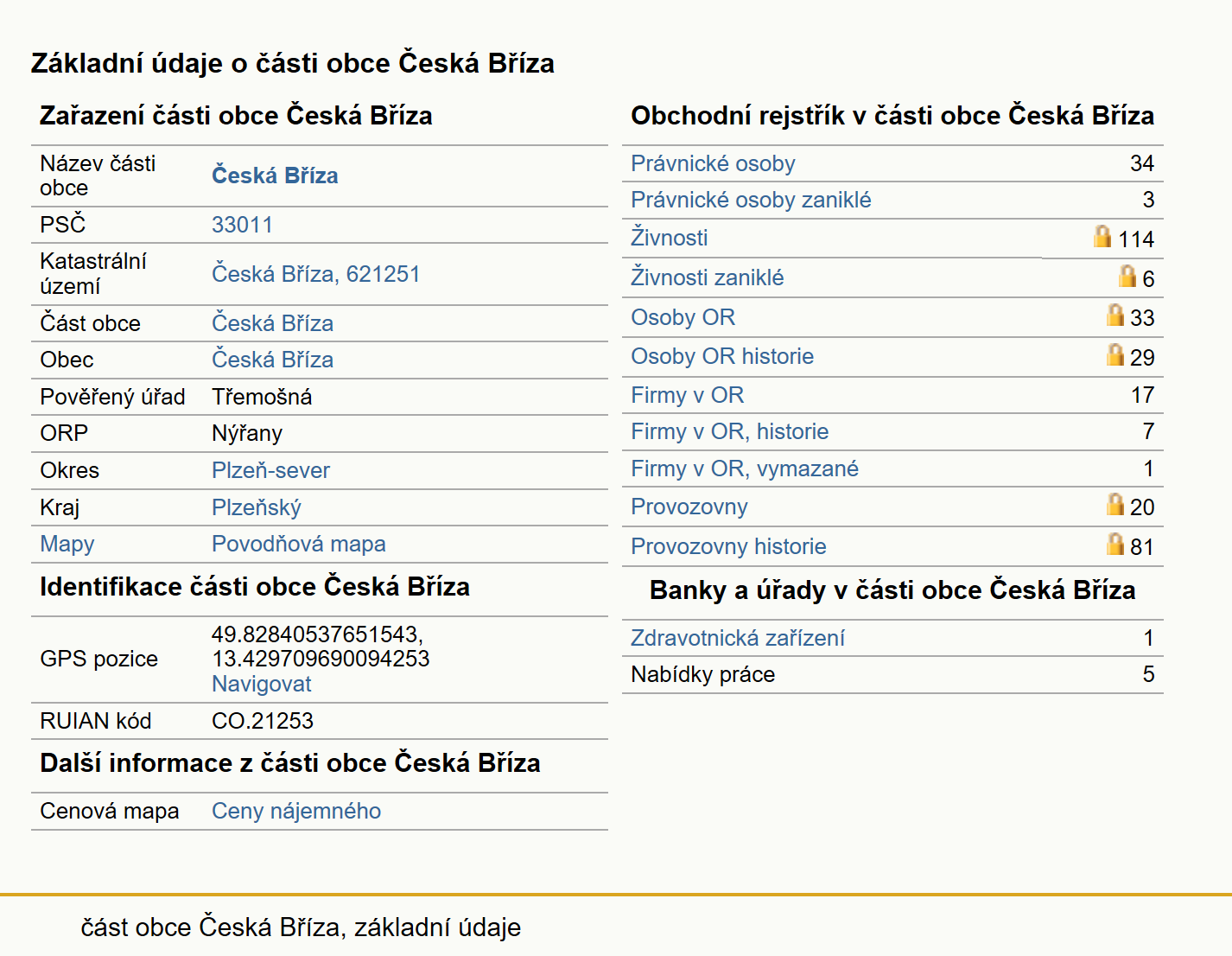Open the Plzeň-sever district link
The image size is (1232, 956).
point(270,470)
